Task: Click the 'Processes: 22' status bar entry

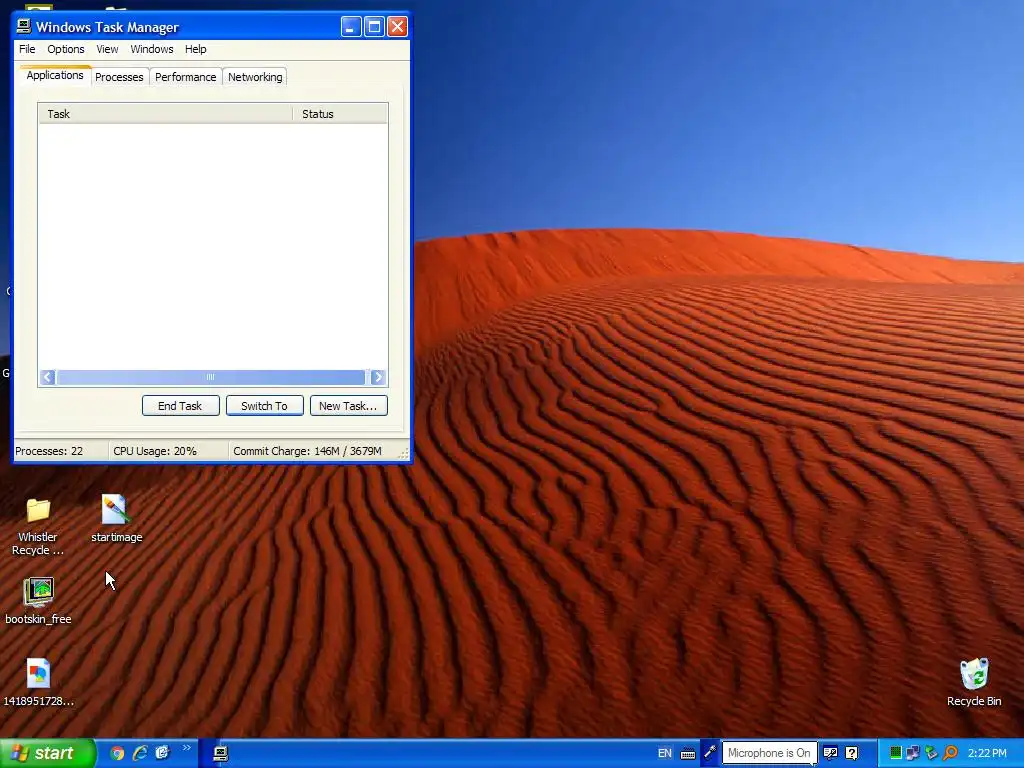Action: 49,451
